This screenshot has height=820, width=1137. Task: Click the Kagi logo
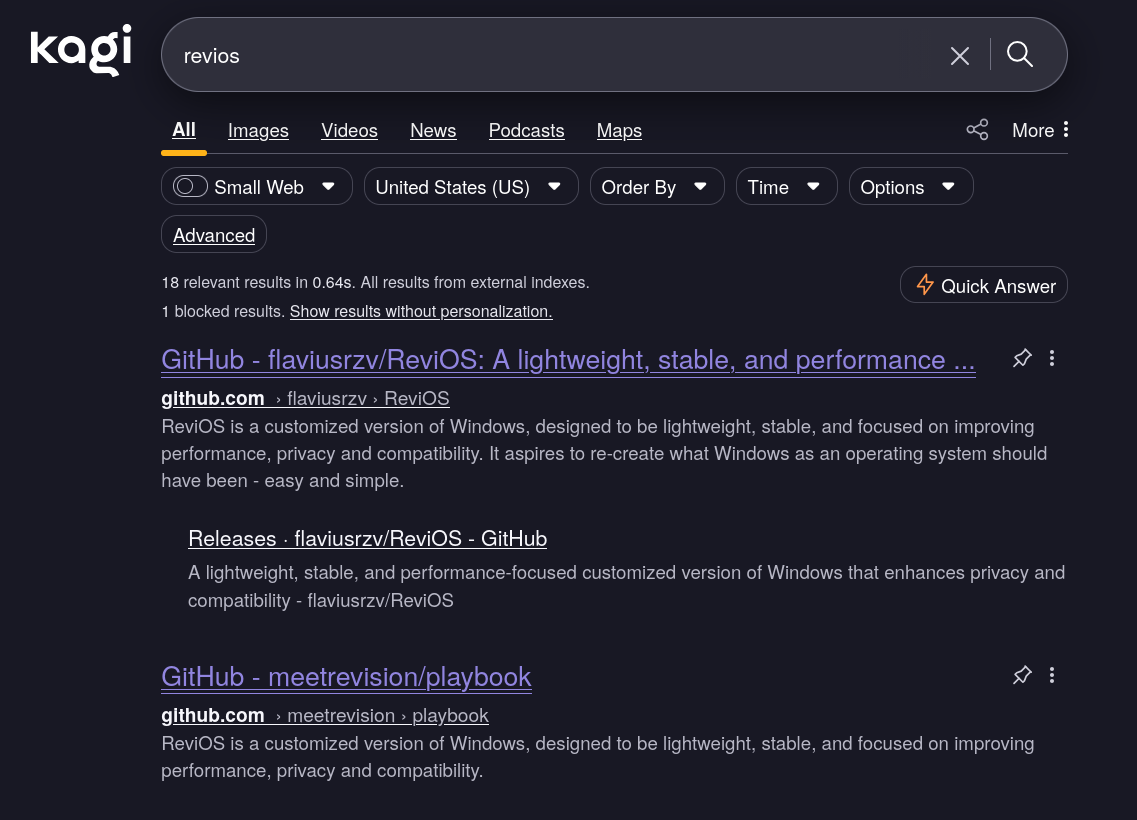click(x=80, y=49)
